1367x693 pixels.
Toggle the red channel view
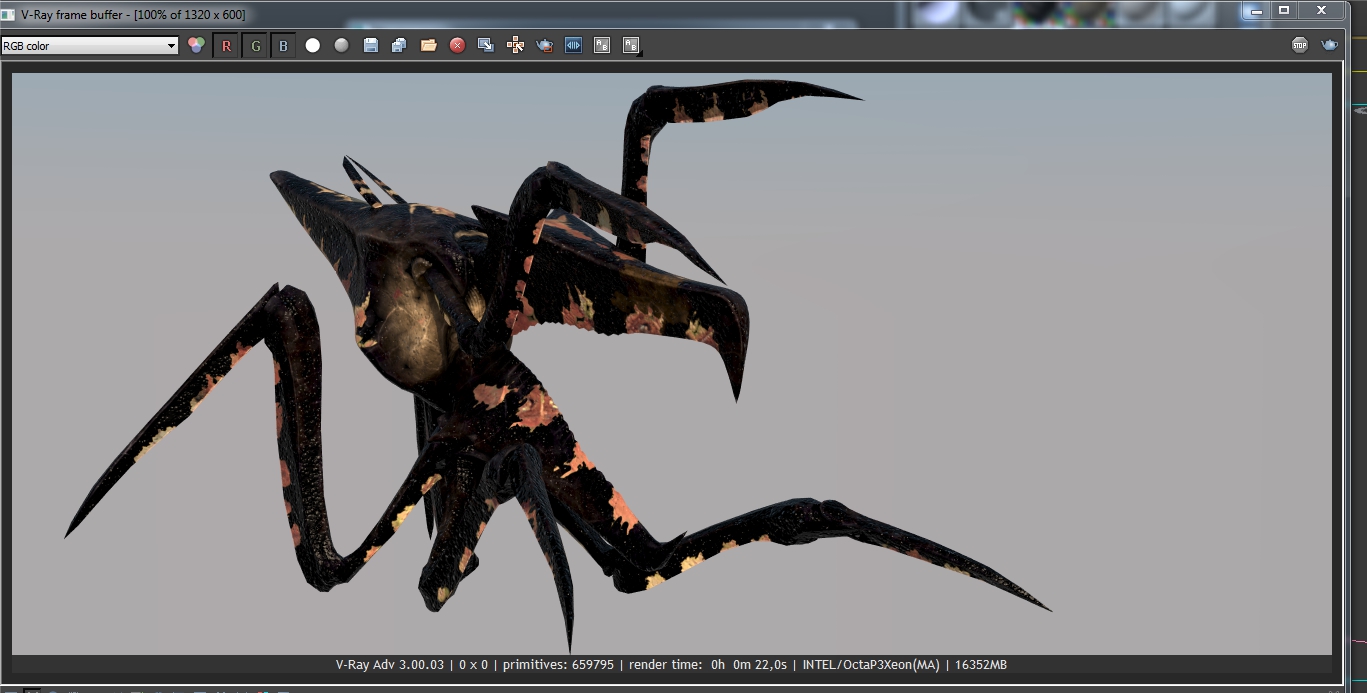tap(226, 46)
